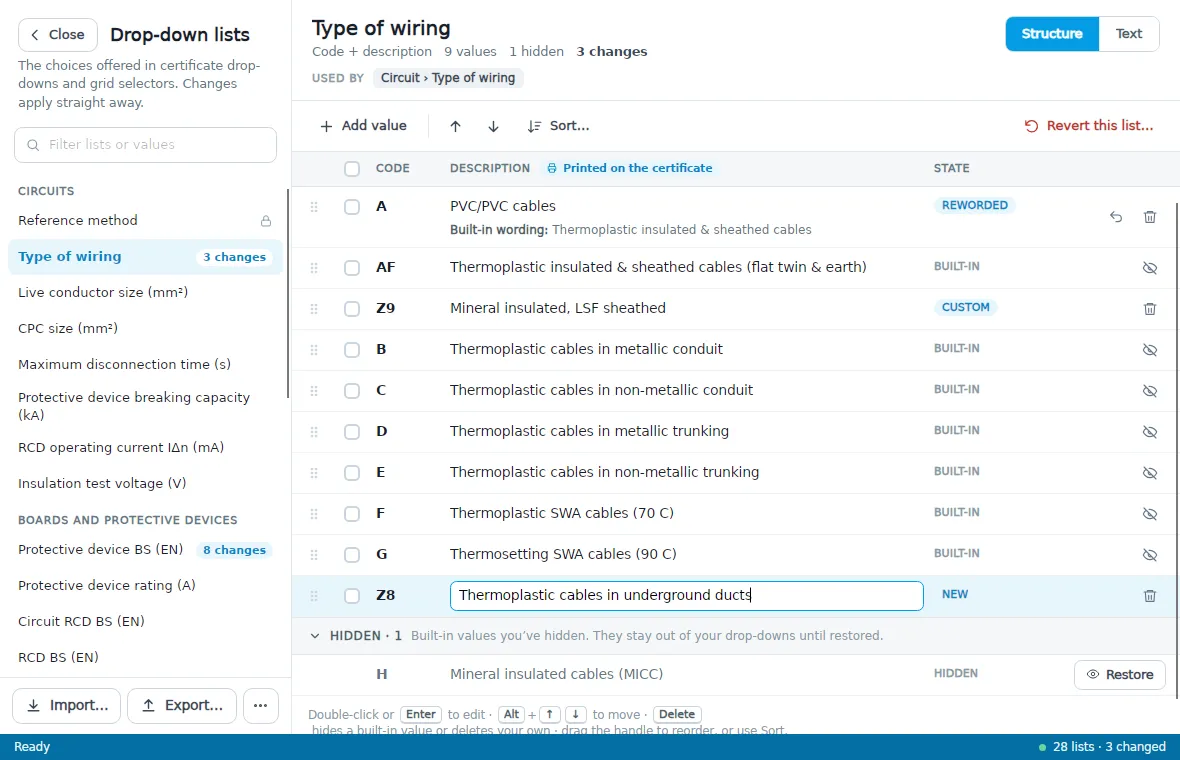Screen dimensions: 1180x760
Task: Click Add value button
Action: click(363, 126)
